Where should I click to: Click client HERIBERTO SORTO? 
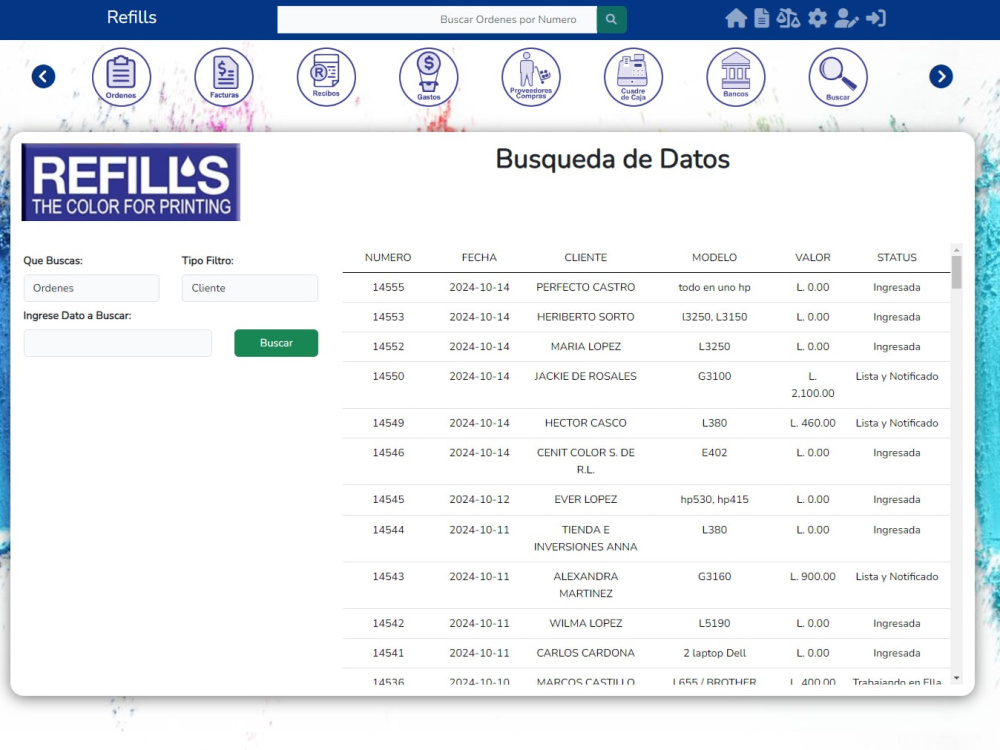[585, 317]
